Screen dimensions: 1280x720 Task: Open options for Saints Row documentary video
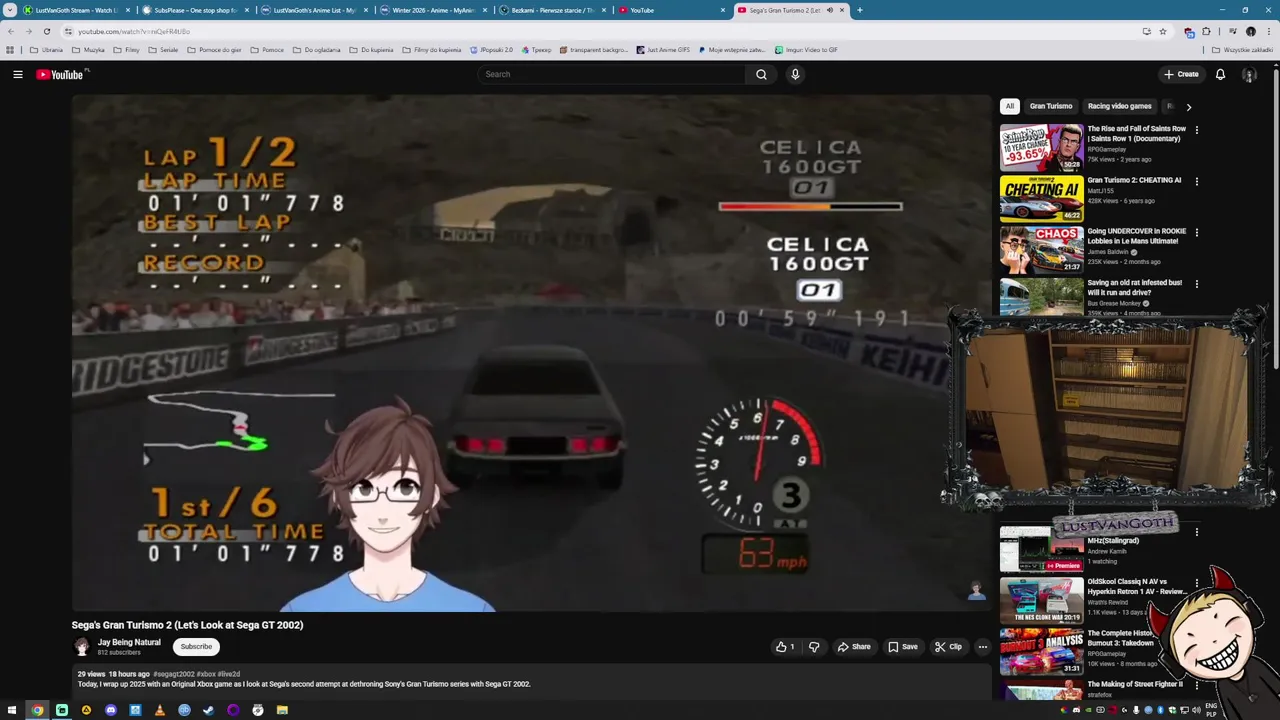click(1196, 130)
